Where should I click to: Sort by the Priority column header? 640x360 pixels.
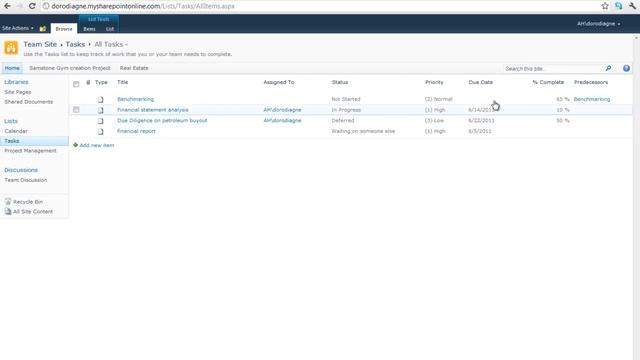(x=434, y=82)
